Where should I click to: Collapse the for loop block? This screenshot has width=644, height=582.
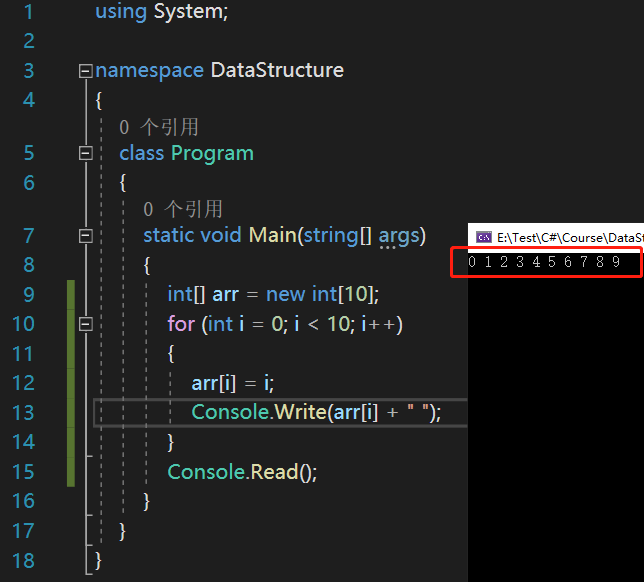(85, 324)
